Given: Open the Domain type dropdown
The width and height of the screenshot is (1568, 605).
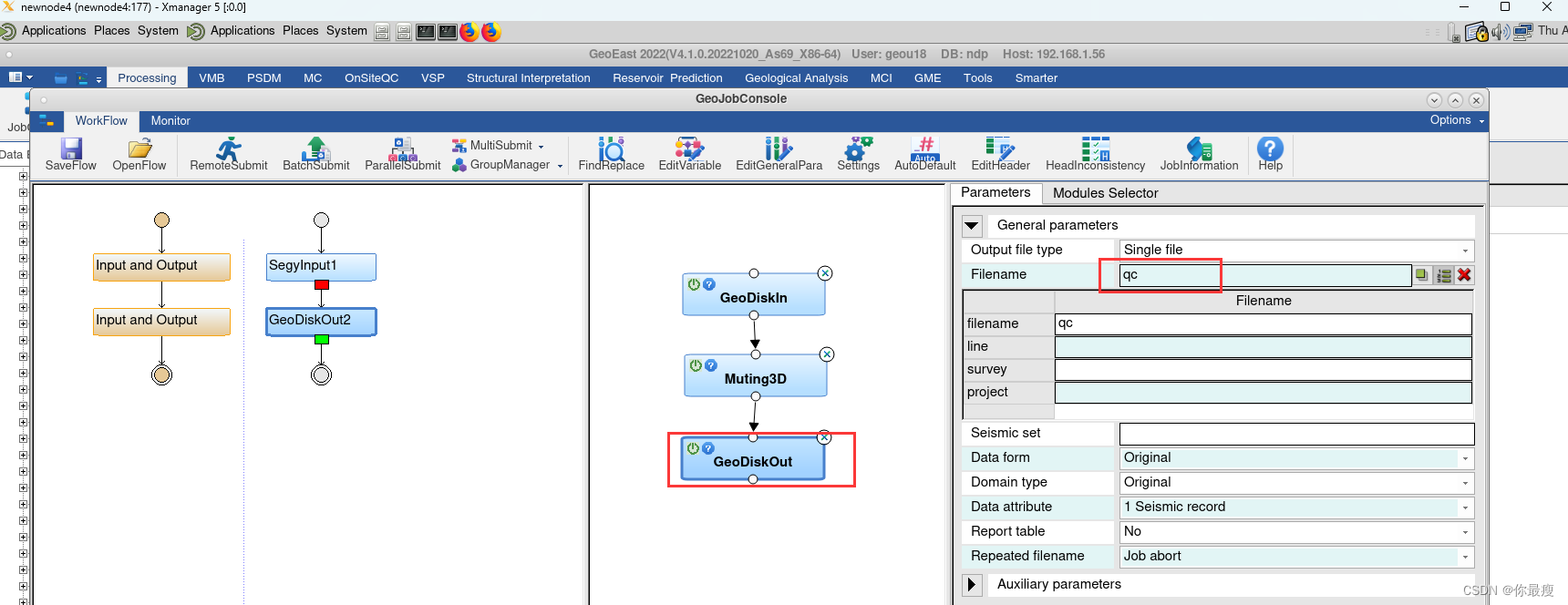Looking at the screenshot, I should (x=1296, y=482).
